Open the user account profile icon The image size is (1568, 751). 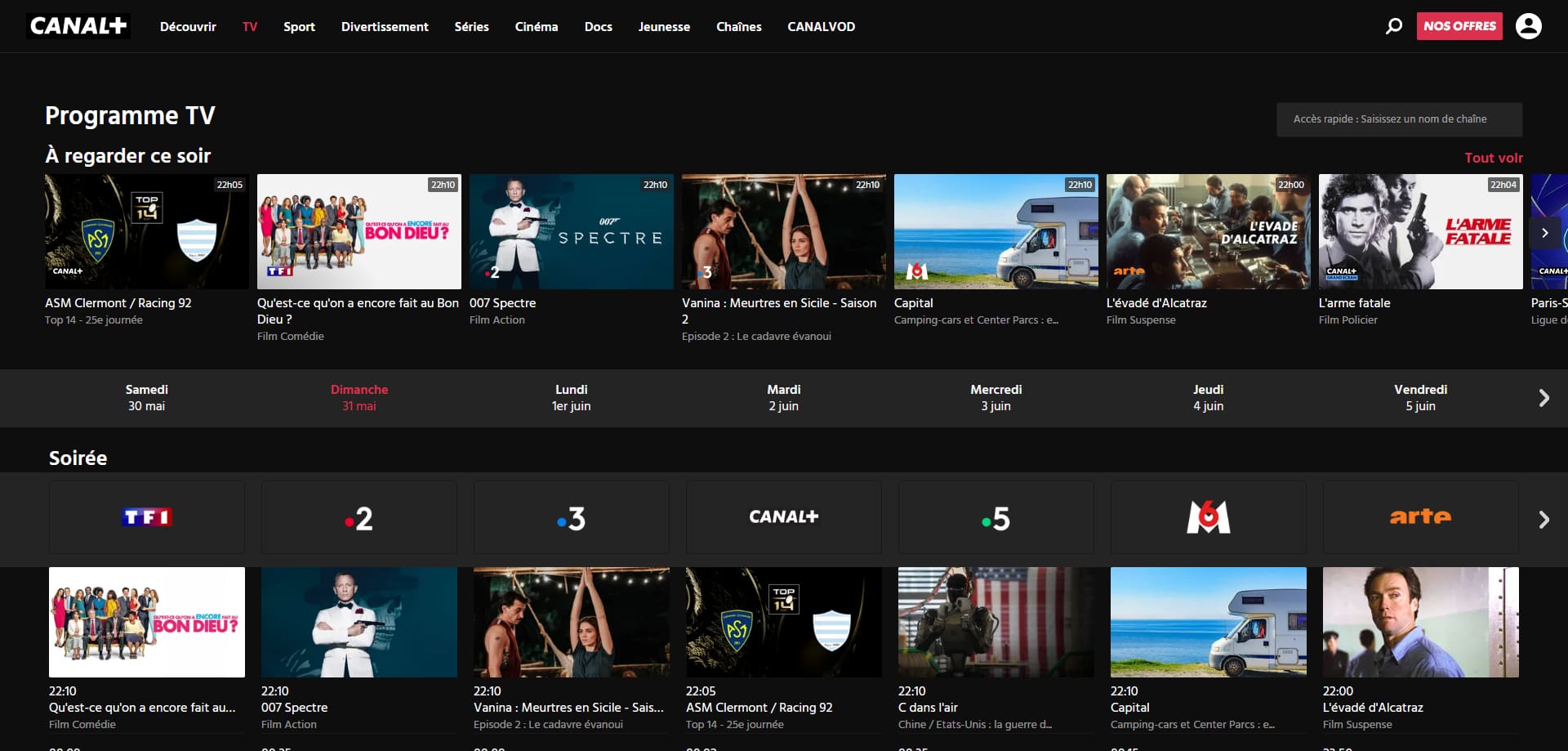(x=1528, y=26)
